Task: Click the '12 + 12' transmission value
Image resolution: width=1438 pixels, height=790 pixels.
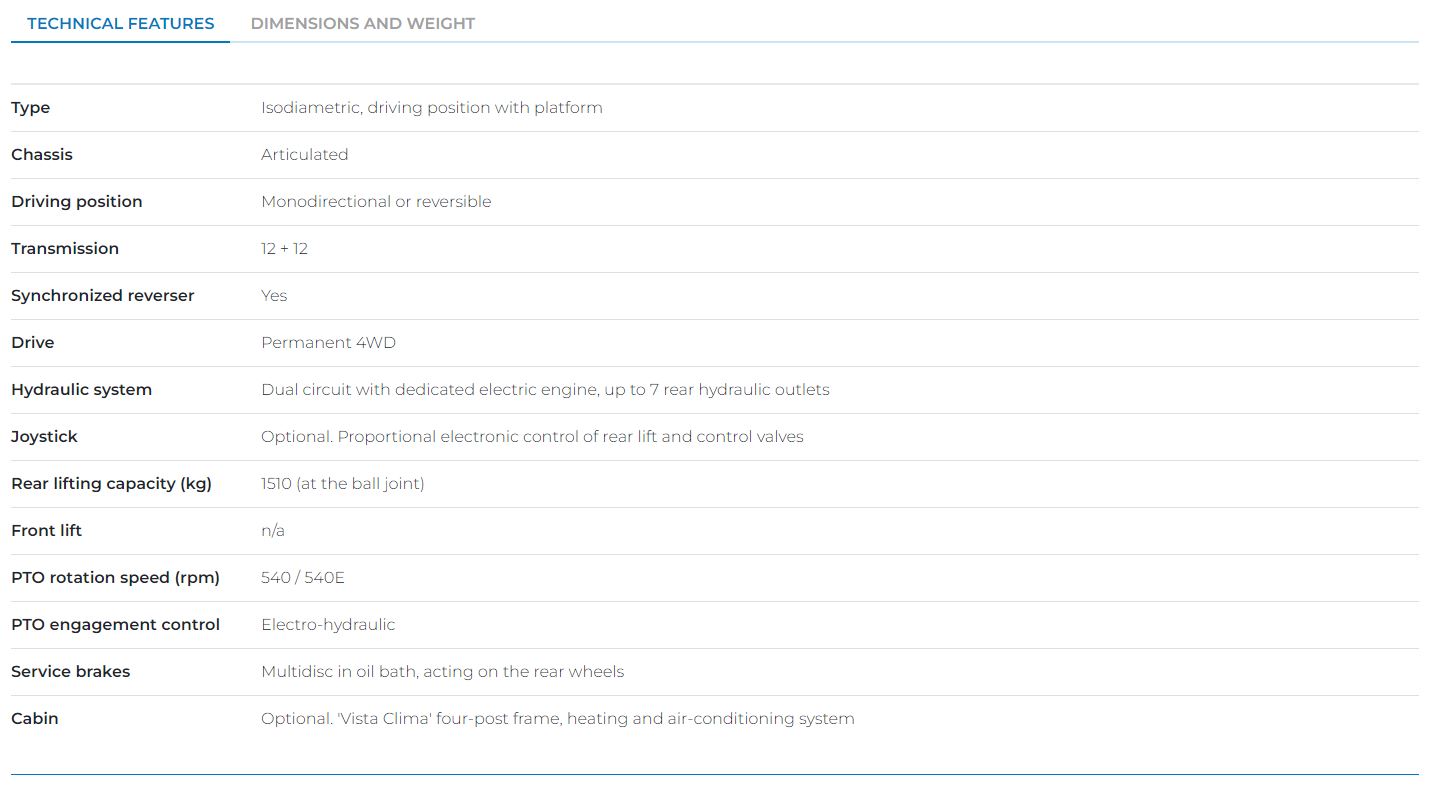Action: tap(284, 249)
